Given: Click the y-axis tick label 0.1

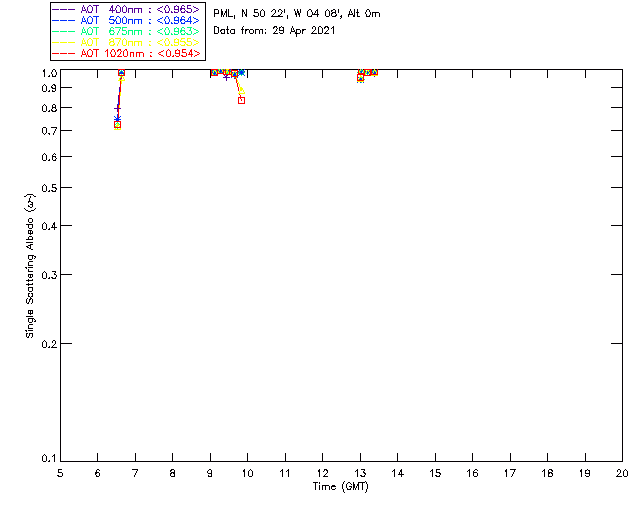Looking at the screenshot, I should tap(49, 459).
